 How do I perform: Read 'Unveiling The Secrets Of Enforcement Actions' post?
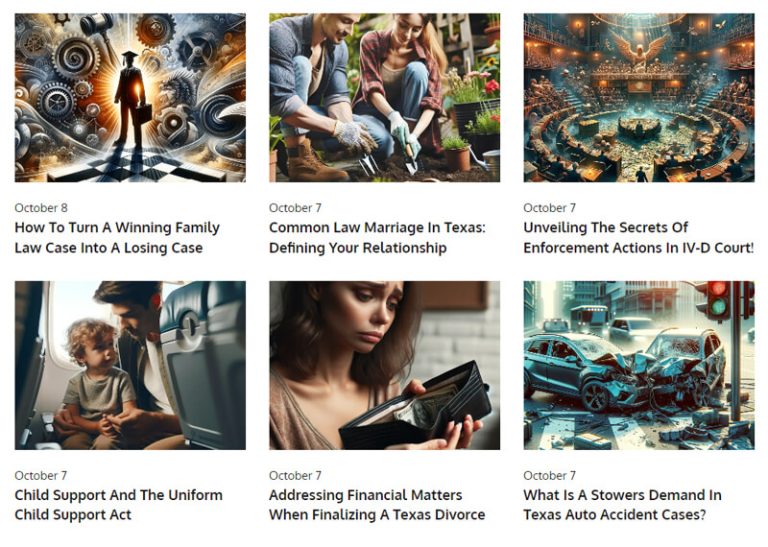pos(638,238)
